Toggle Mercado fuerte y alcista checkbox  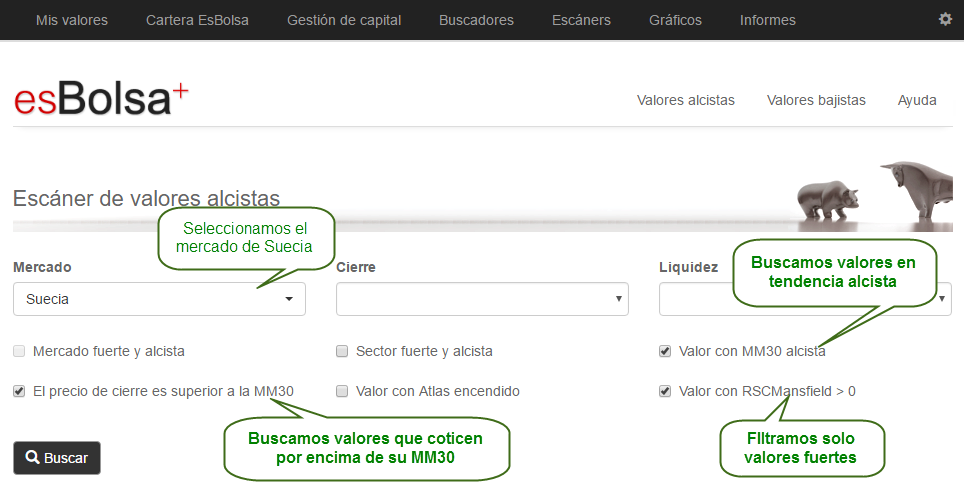19,351
